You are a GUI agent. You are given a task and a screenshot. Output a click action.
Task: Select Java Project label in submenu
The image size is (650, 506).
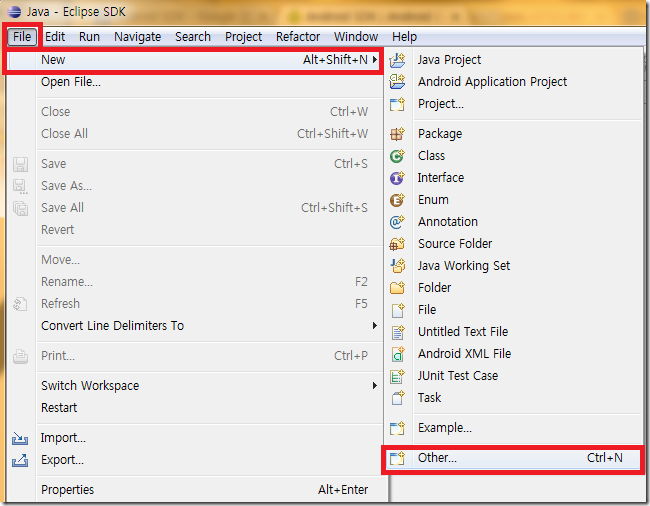click(x=449, y=60)
